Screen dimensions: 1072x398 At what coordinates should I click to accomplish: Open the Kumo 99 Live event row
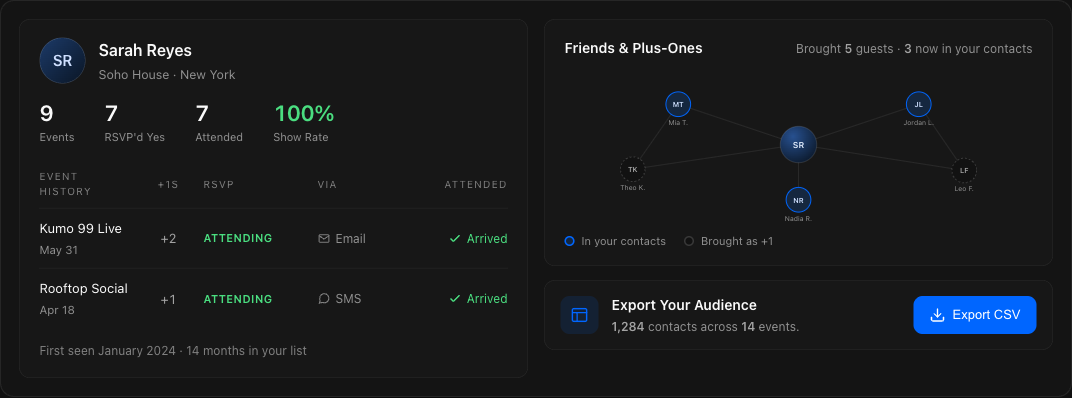pyautogui.click(x=273, y=239)
